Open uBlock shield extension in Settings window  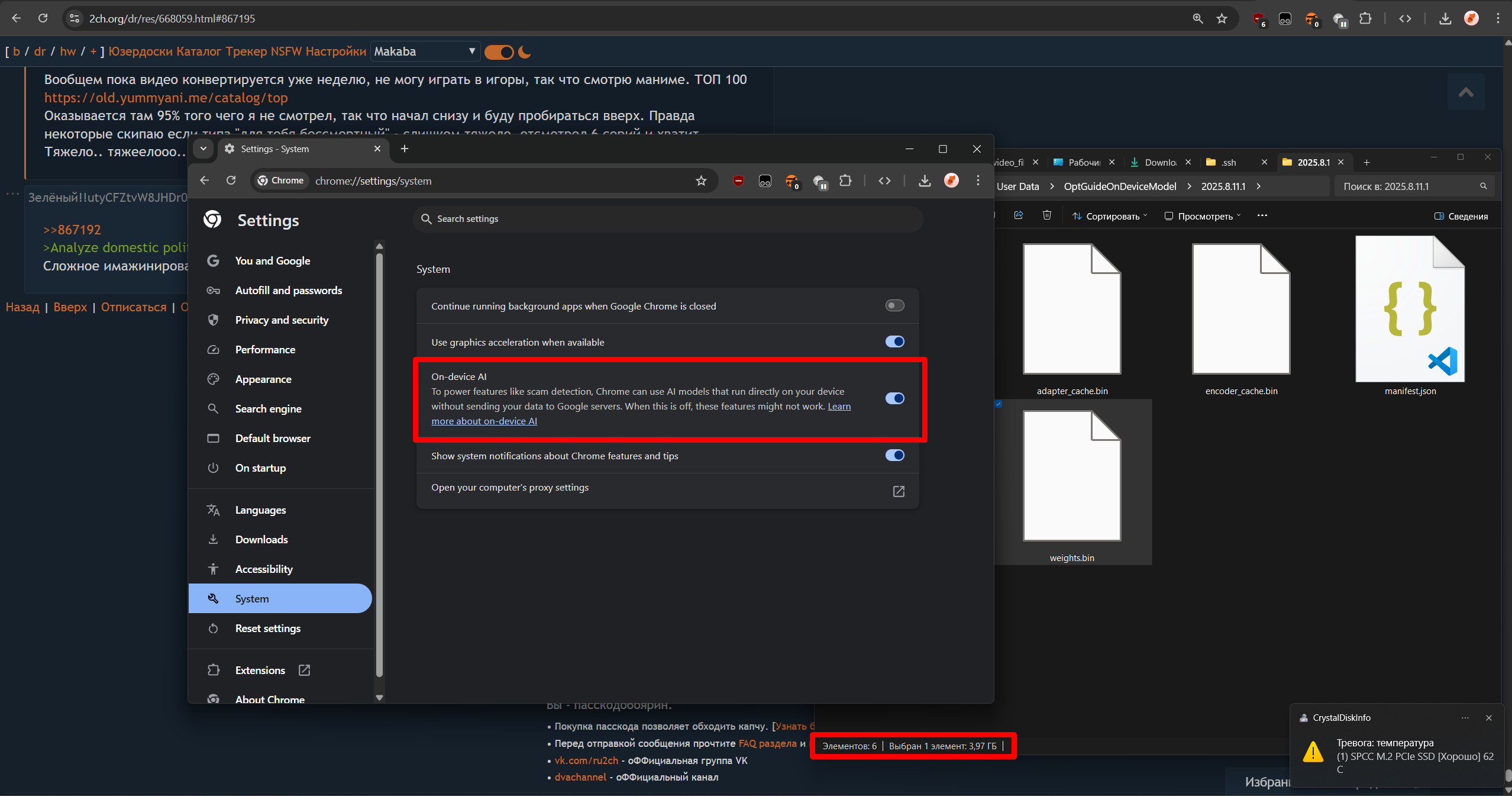(738, 181)
